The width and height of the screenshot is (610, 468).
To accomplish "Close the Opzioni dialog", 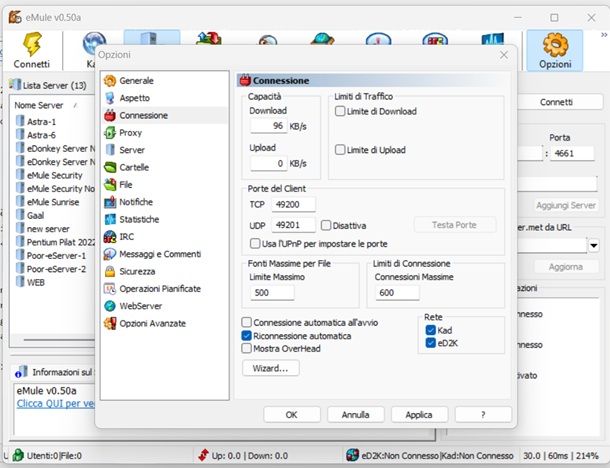I will click(x=504, y=55).
